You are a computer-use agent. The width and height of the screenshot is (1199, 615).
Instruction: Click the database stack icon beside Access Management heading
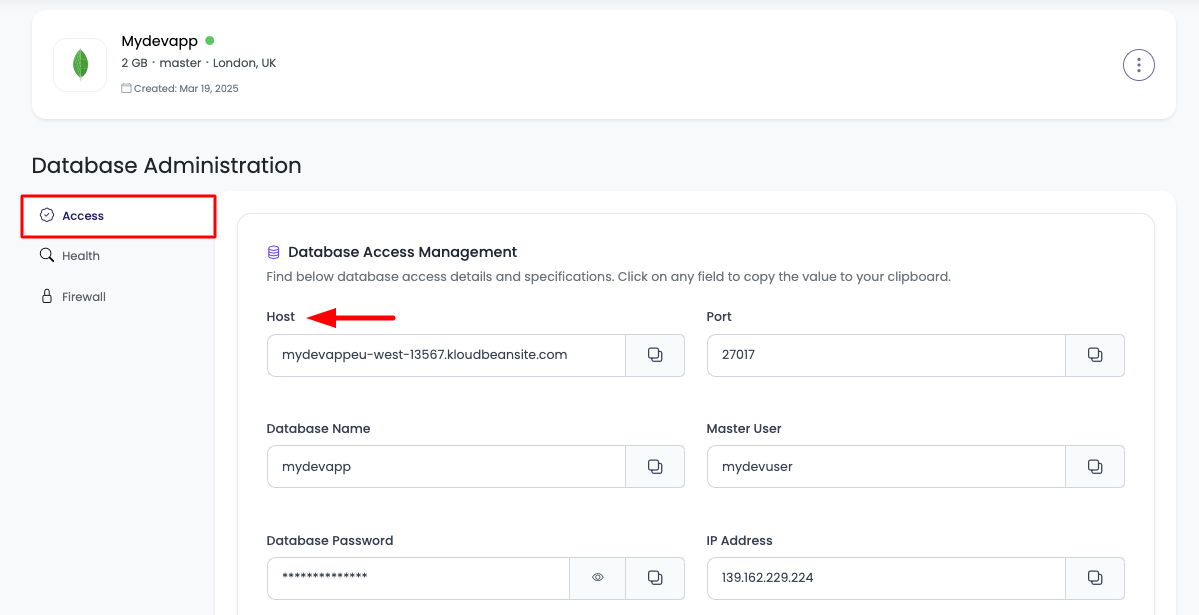click(272, 251)
